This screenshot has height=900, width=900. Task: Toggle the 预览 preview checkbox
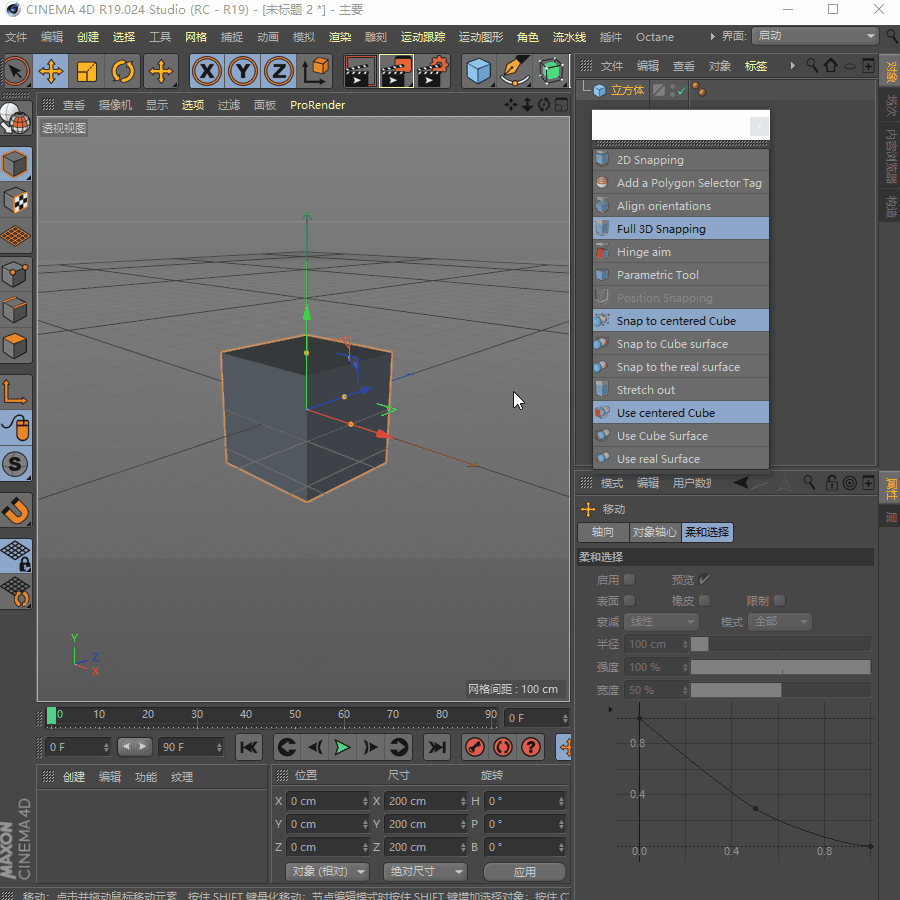(x=704, y=579)
